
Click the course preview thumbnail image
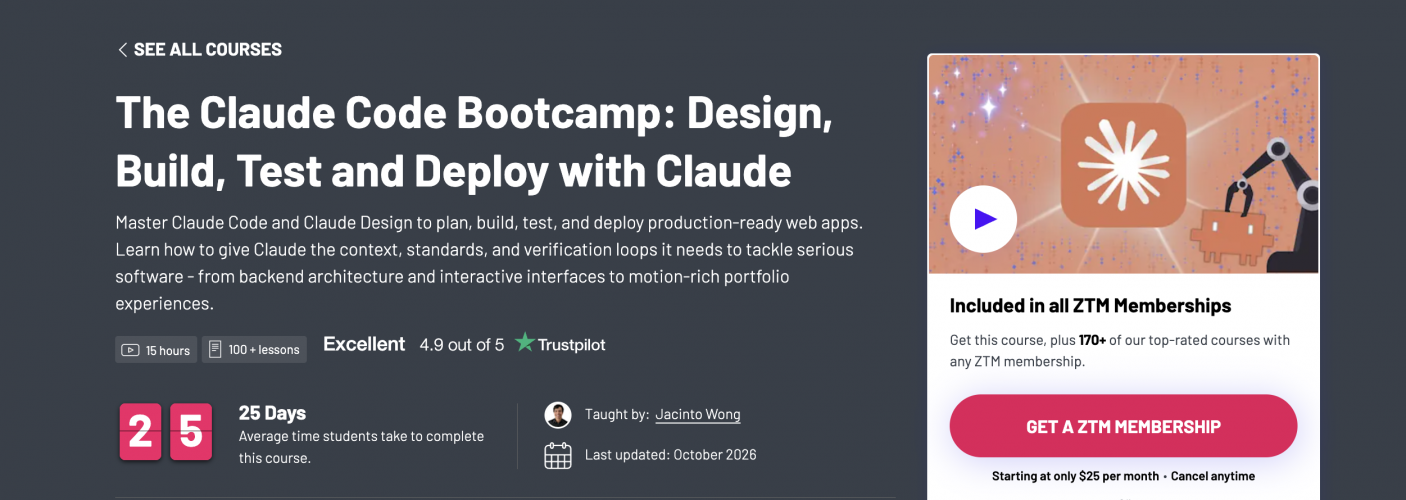1123,164
